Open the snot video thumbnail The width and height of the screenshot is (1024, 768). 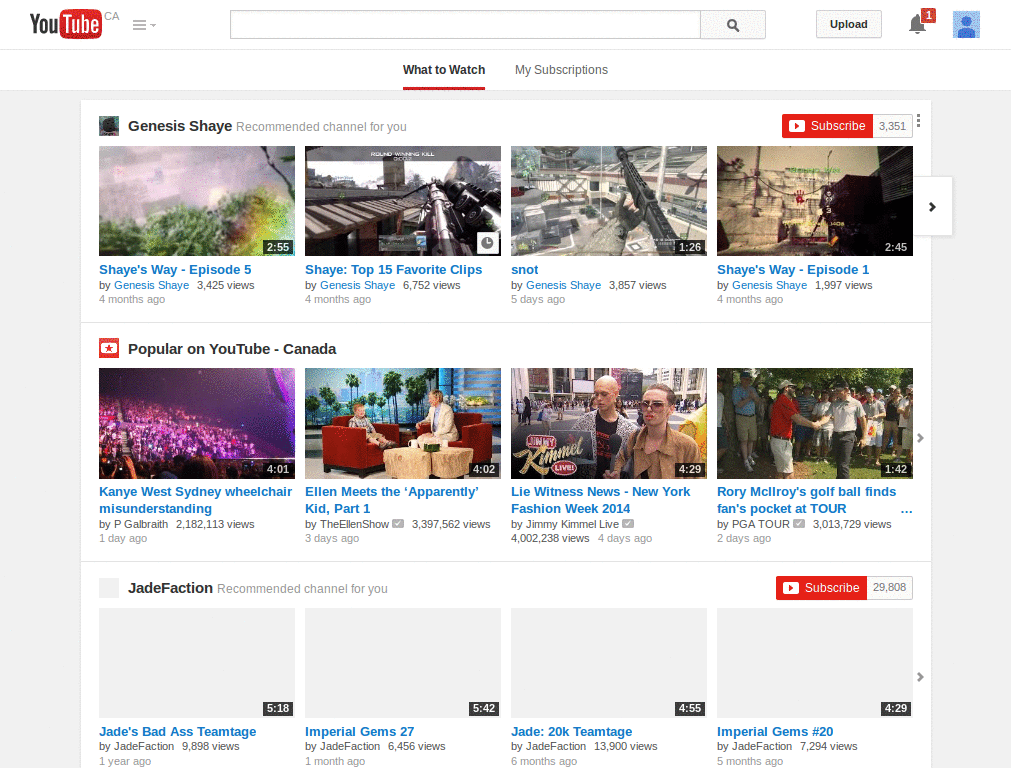coord(609,200)
